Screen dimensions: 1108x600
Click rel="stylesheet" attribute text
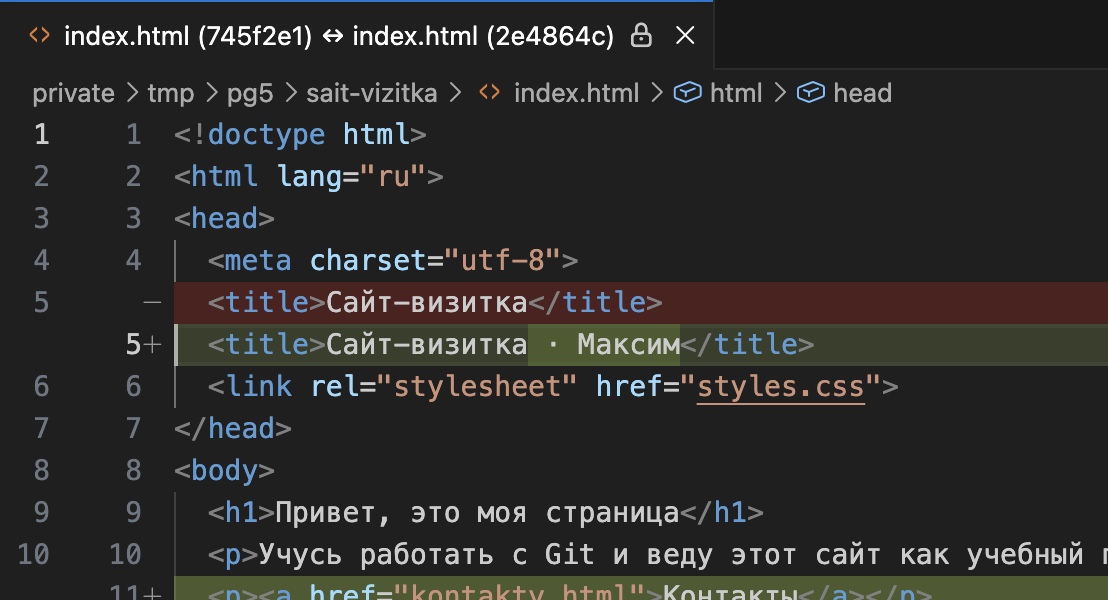pyautogui.click(x=444, y=387)
